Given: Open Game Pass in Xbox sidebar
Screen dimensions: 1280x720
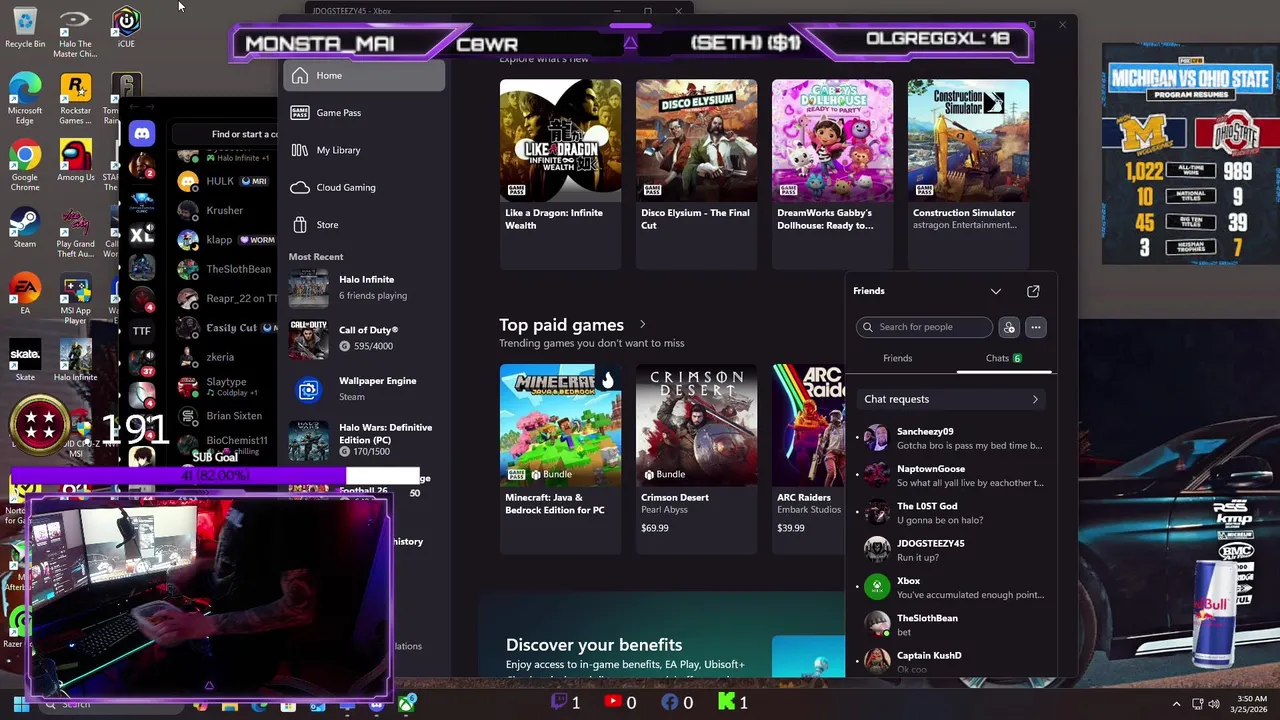Looking at the screenshot, I should click(x=364, y=113).
